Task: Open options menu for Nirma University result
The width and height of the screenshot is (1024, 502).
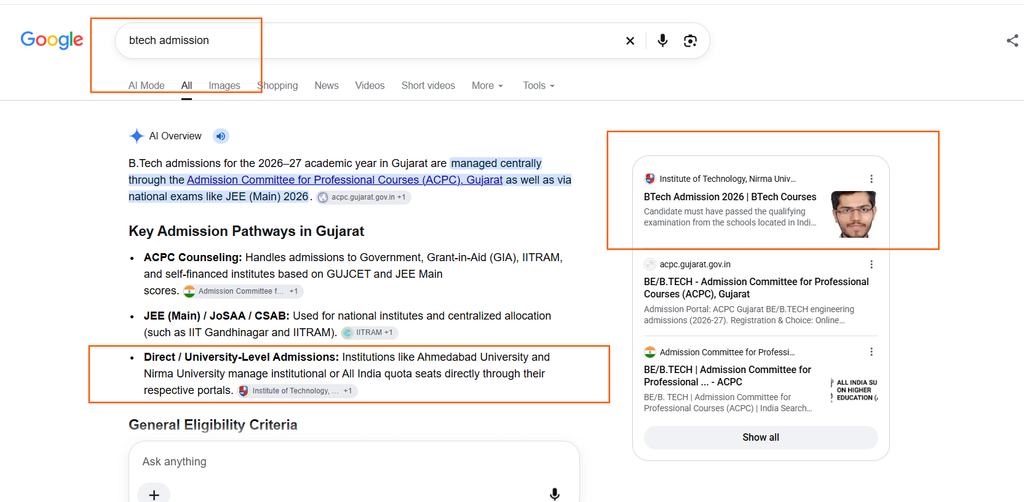Action: (871, 178)
